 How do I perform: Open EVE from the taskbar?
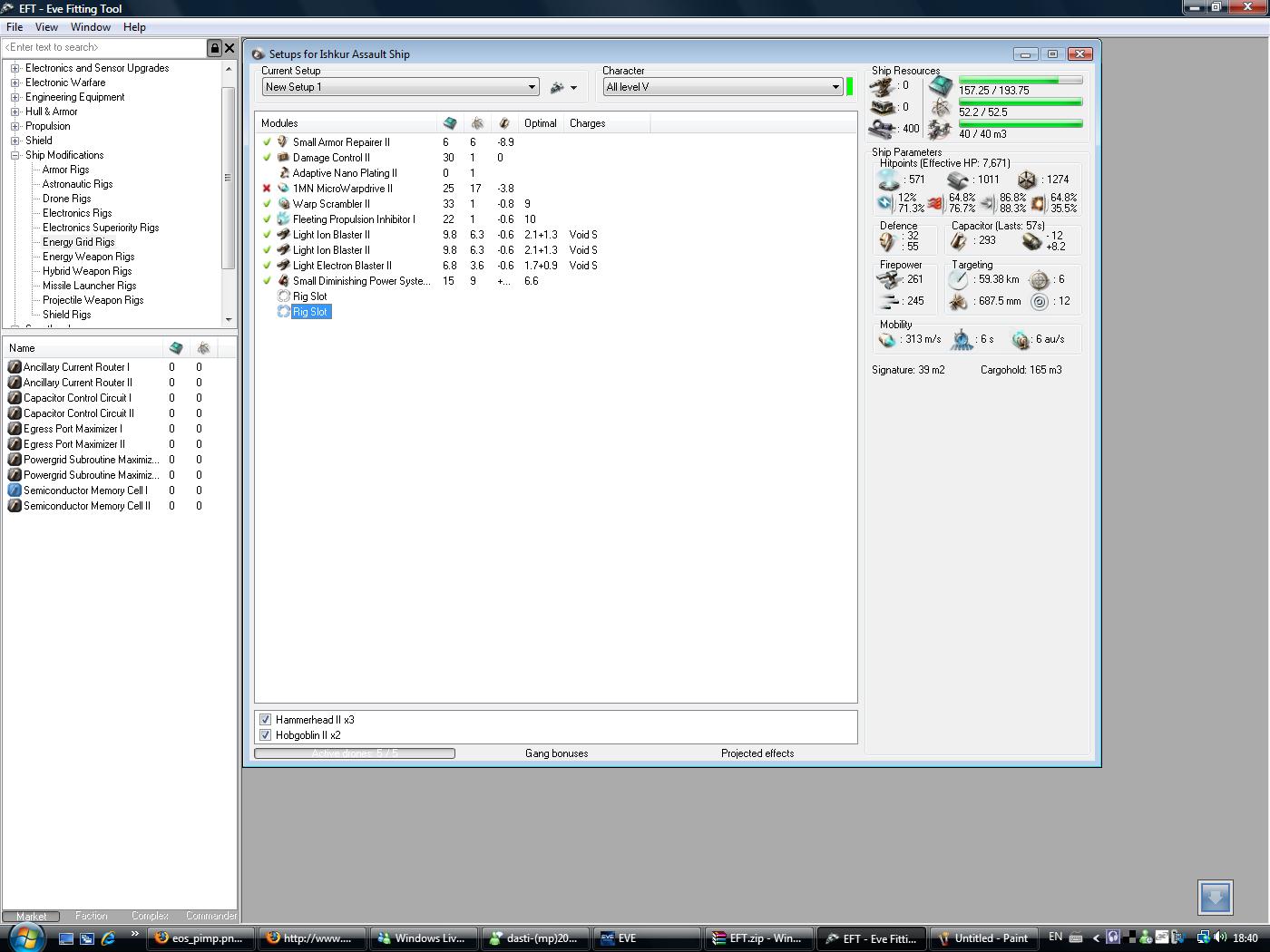point(646,938)
